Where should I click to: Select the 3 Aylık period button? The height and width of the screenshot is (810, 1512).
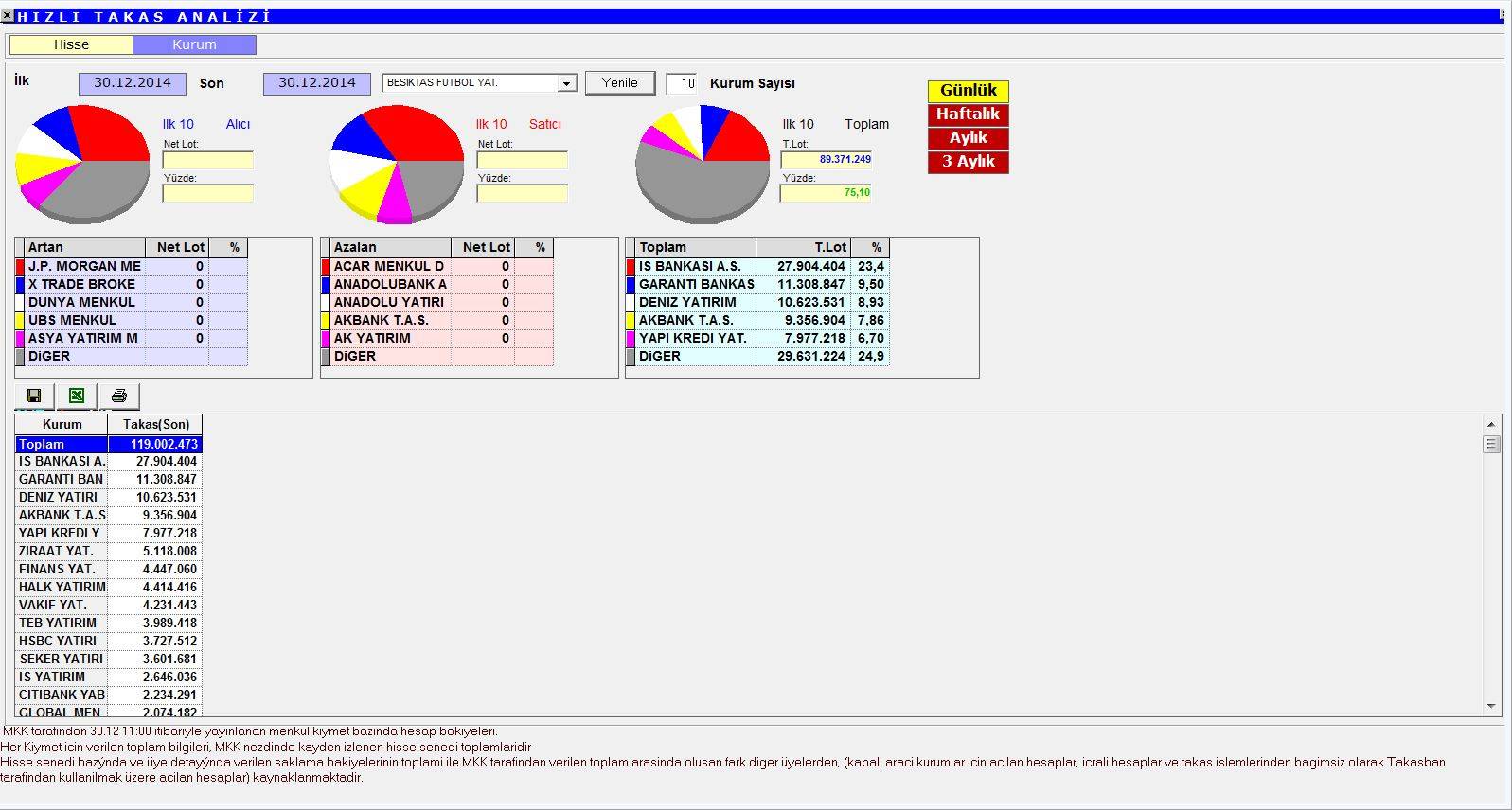(x=968, y=162)
